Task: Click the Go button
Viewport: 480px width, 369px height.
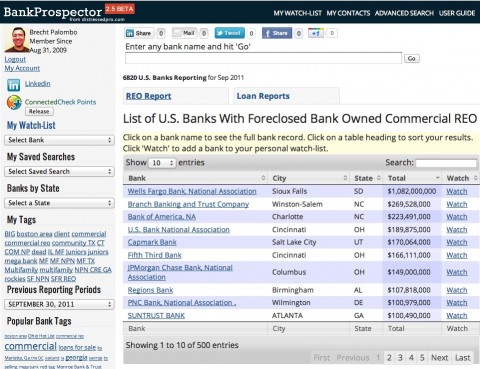Action: 412,58
